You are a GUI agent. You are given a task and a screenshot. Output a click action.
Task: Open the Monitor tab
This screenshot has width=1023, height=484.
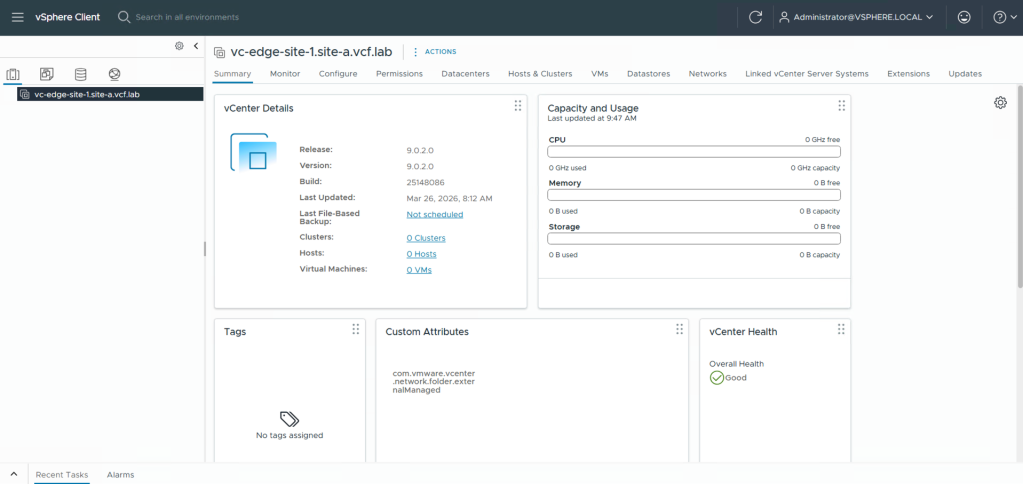285,74
